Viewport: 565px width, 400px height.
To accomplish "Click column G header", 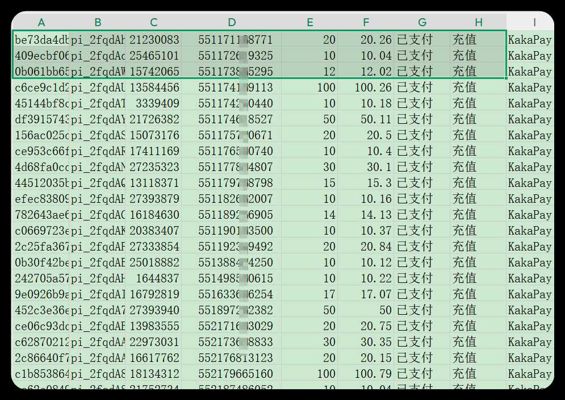I will pyautogui.click(x=422, y=22).
